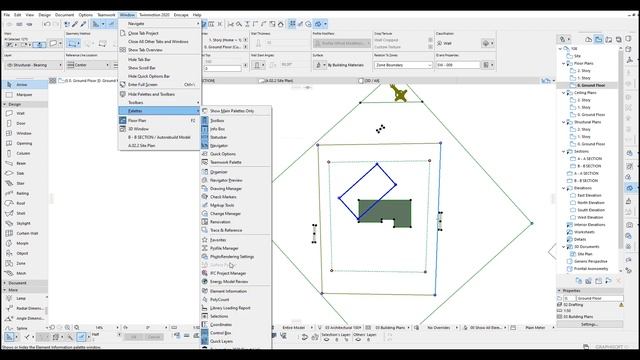
Task: Toggle the Coordinates palette
Action: 236,324
